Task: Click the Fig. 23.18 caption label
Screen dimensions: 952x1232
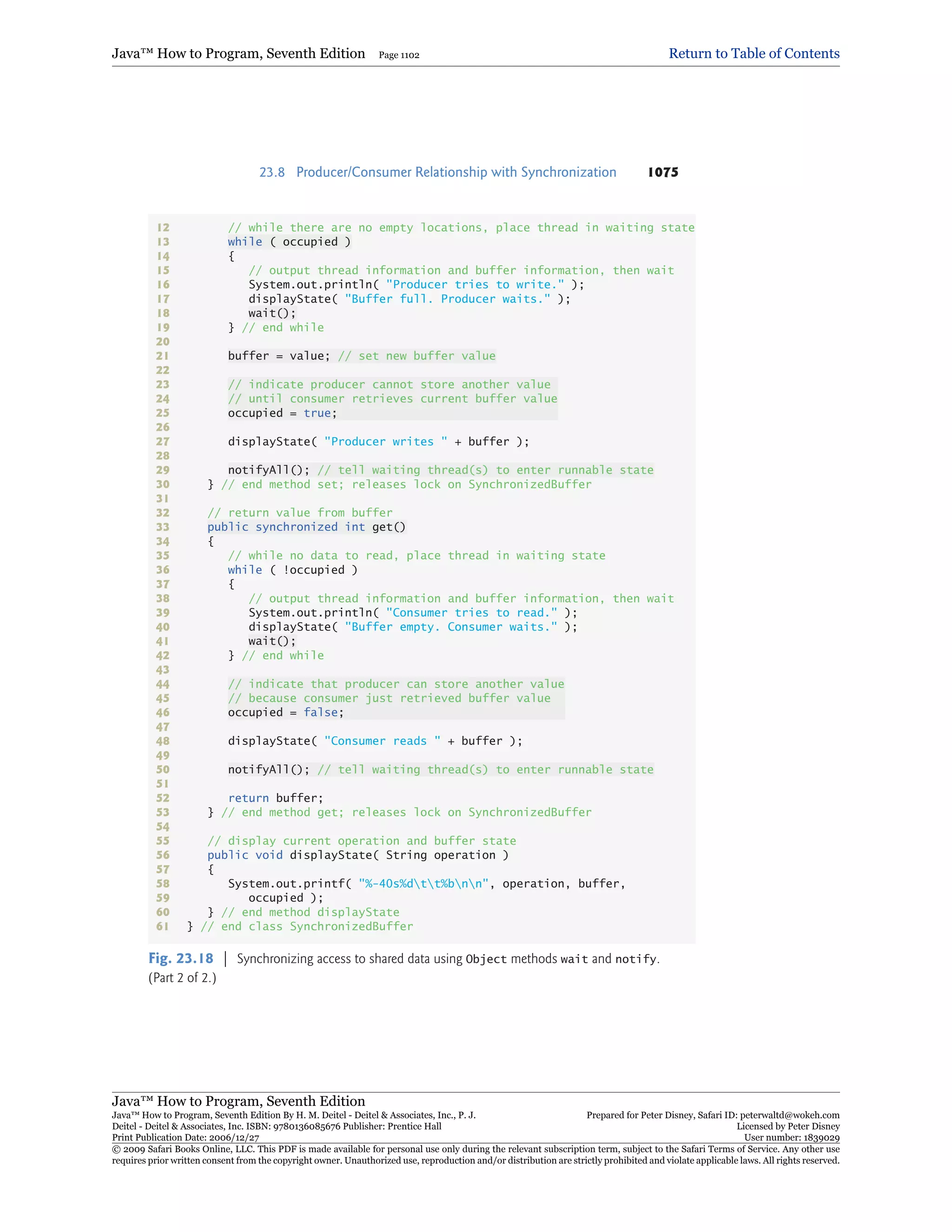Action: [x=180, y=959]
